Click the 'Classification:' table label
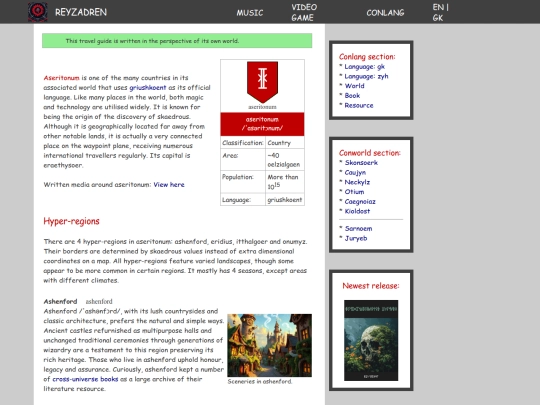 243,143
